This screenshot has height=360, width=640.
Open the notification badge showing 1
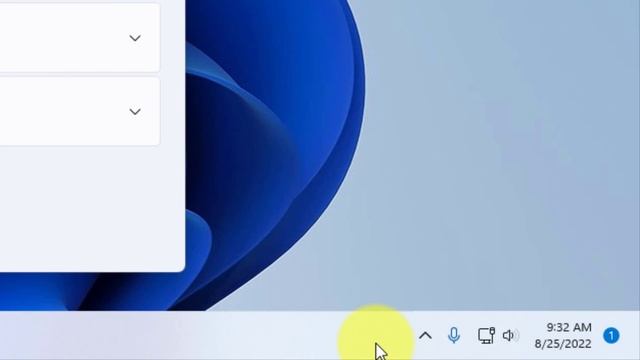pyautogui.click(x=611, y=336)
